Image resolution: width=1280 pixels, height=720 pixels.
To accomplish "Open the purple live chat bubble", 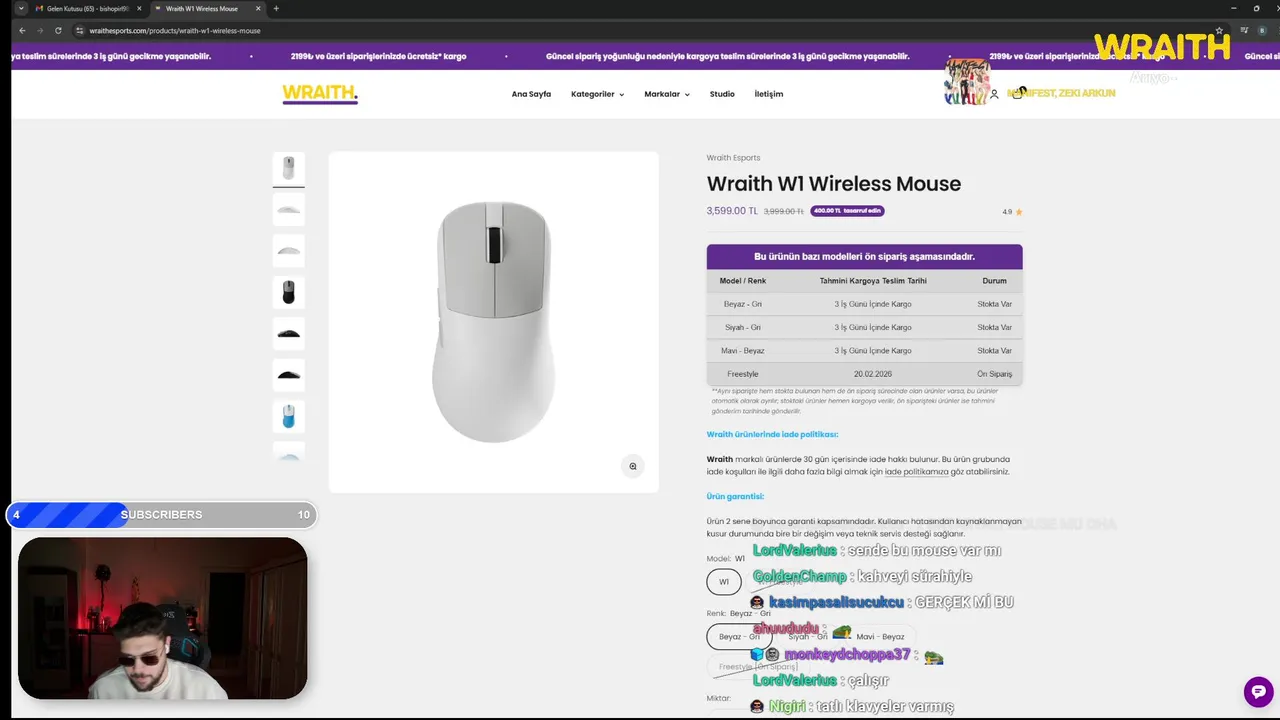I will point(1258,691).
